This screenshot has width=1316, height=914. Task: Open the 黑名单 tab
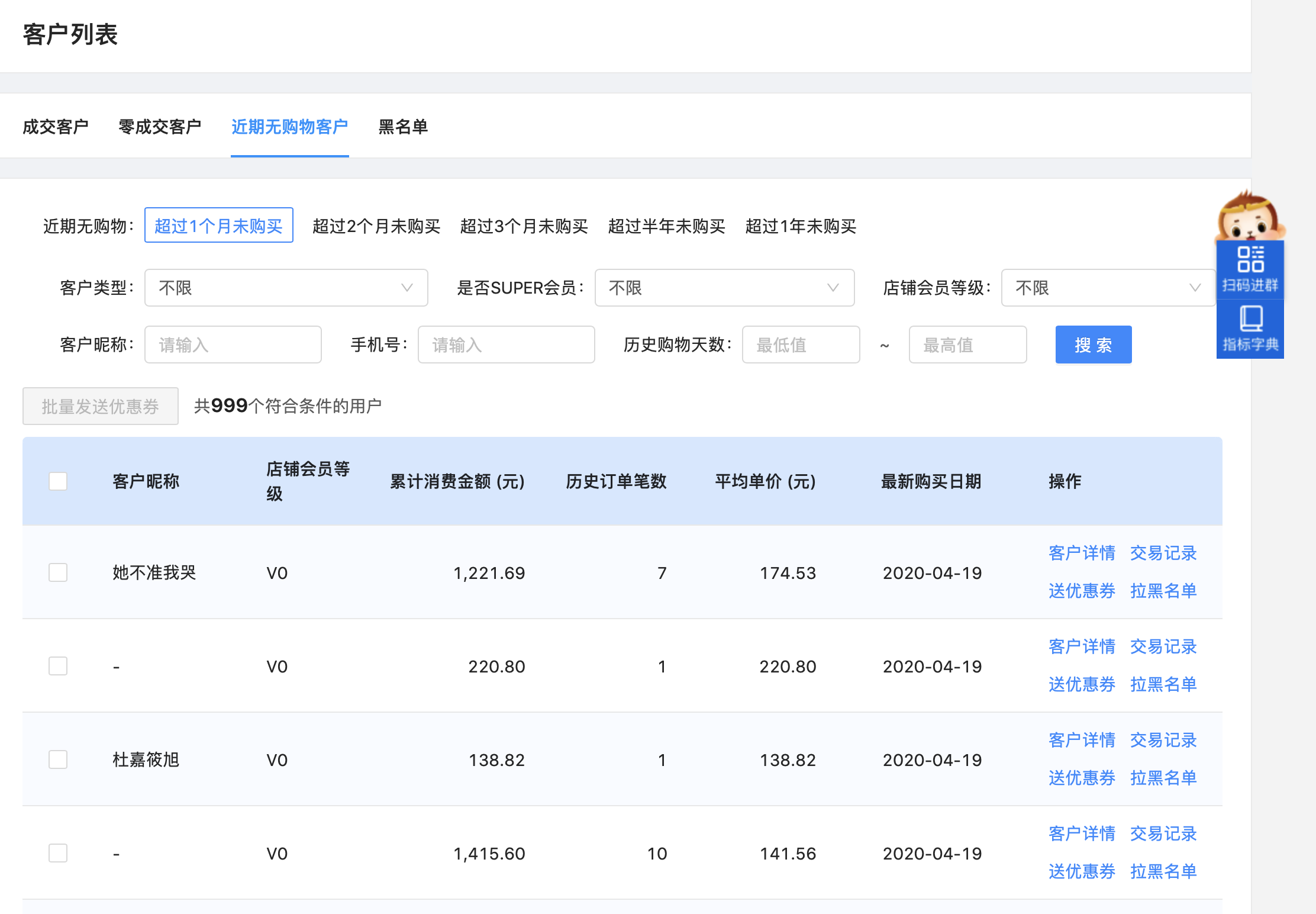(403, 127)
